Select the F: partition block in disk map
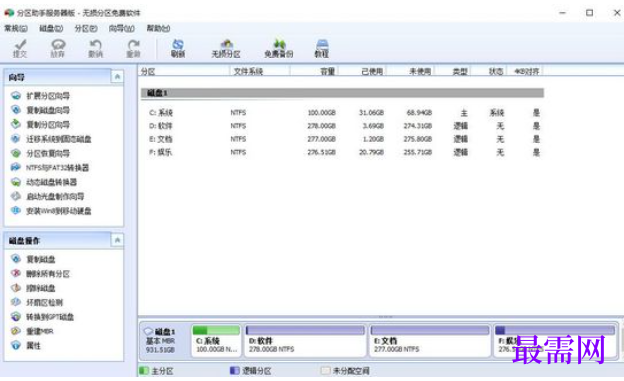The image size is (624, 381). pyautogui.click(x=555, y=340)
